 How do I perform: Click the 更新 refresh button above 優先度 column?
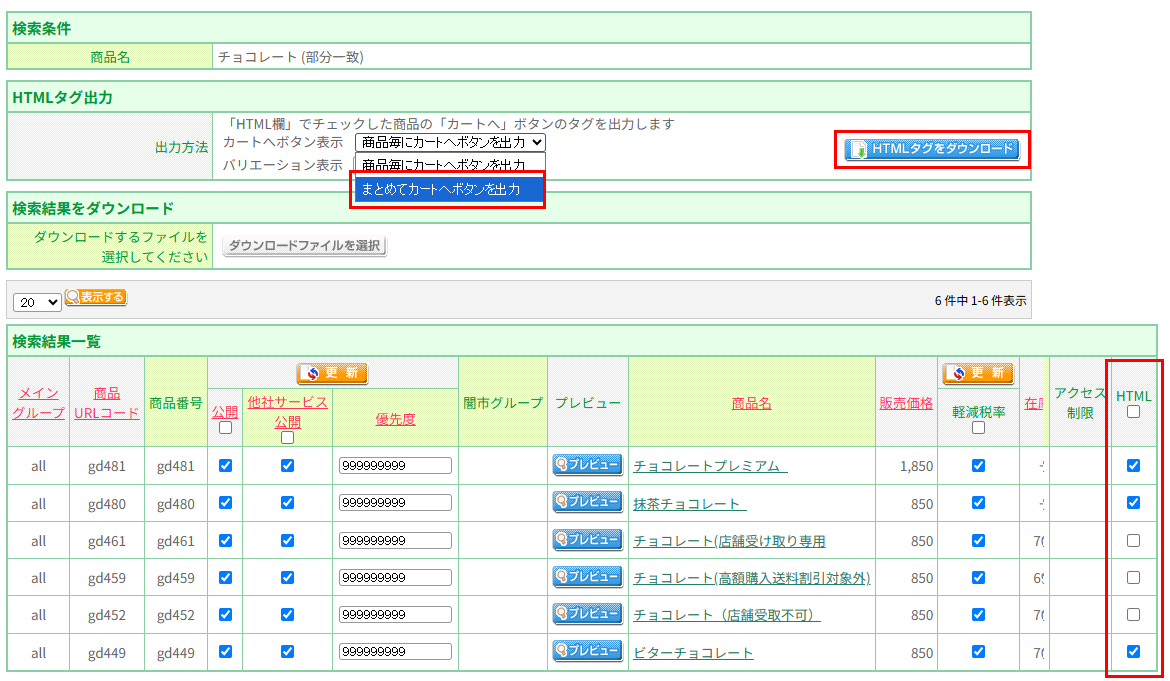pos(333,373)
